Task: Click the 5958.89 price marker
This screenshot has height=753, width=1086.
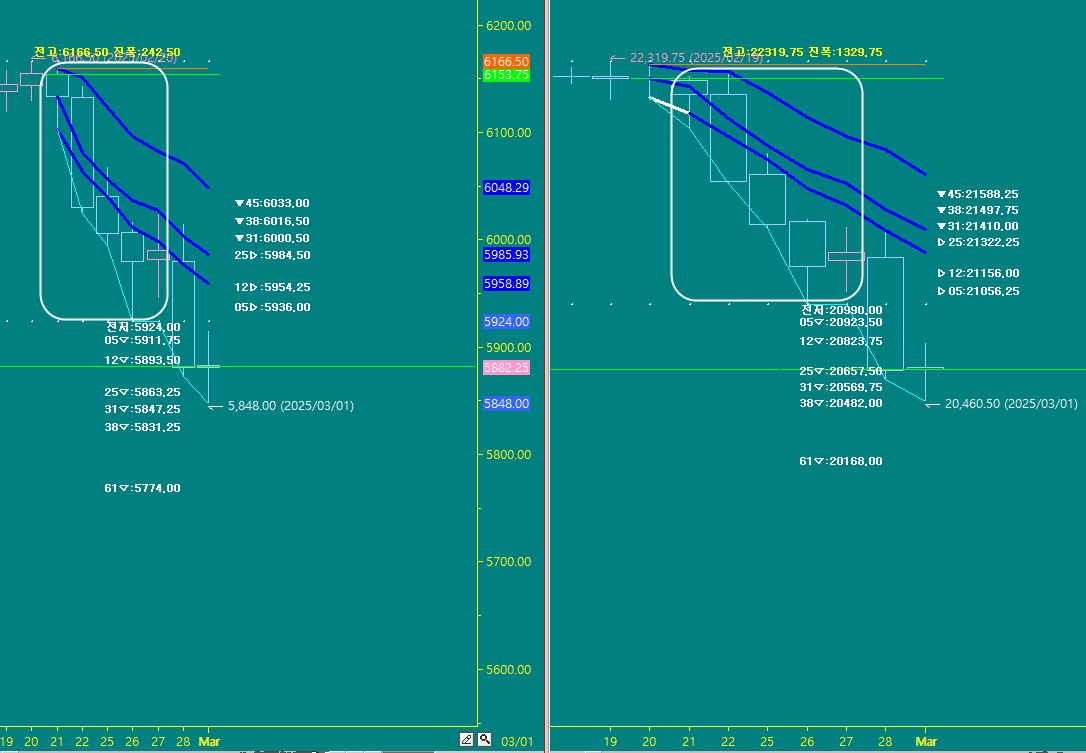Action: (x=505, y=284)
